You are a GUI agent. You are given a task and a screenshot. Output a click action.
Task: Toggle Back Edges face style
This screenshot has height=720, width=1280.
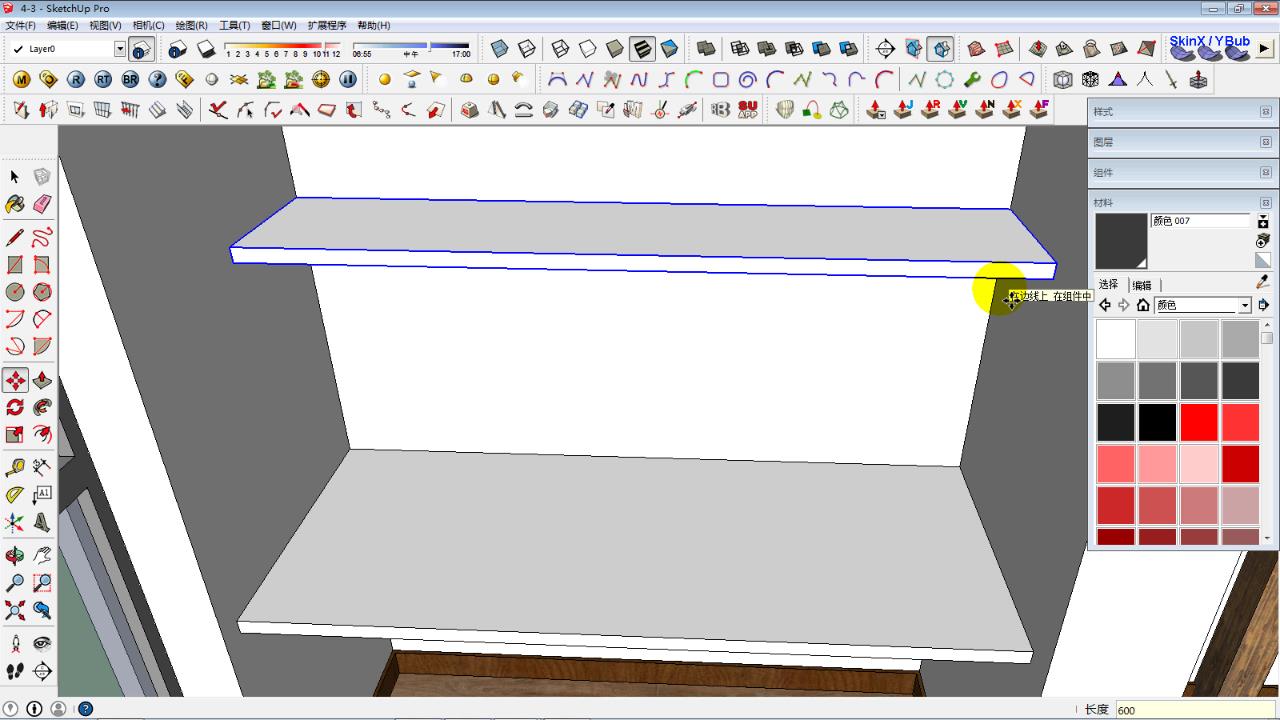pos(526,48)
